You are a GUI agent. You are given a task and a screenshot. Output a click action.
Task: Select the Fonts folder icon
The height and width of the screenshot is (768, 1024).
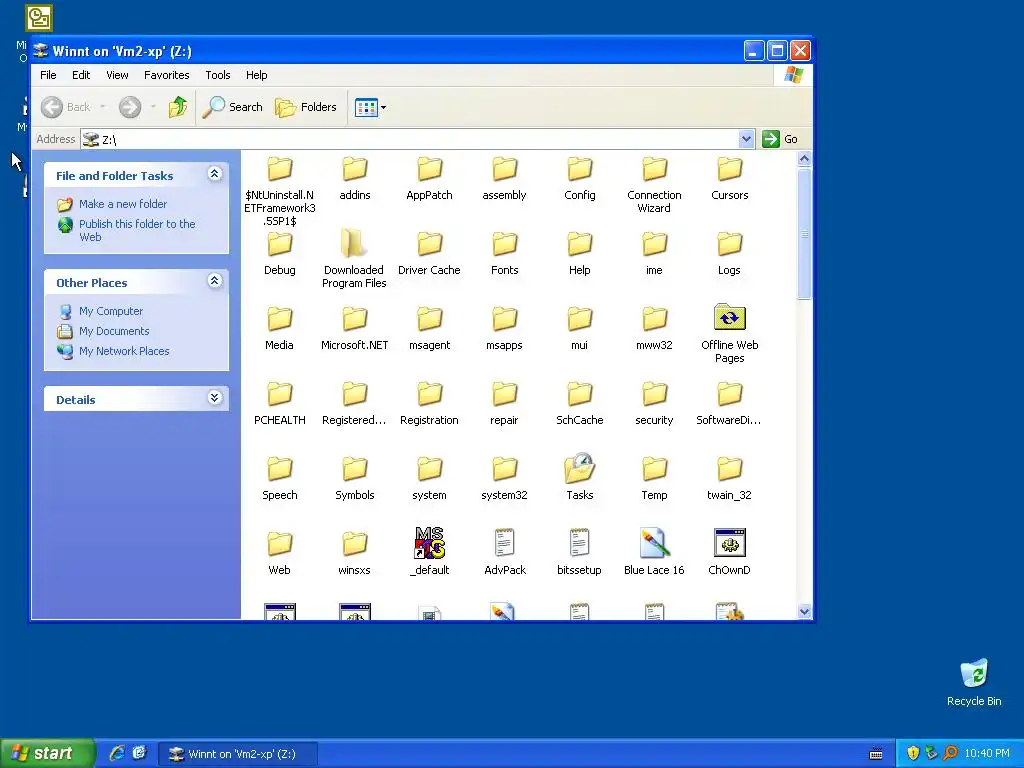click(504, 244)
